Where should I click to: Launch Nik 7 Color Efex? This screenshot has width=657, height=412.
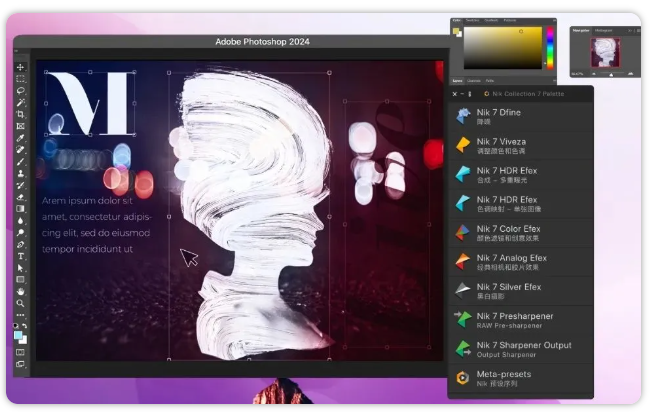[x=521, y=233]
